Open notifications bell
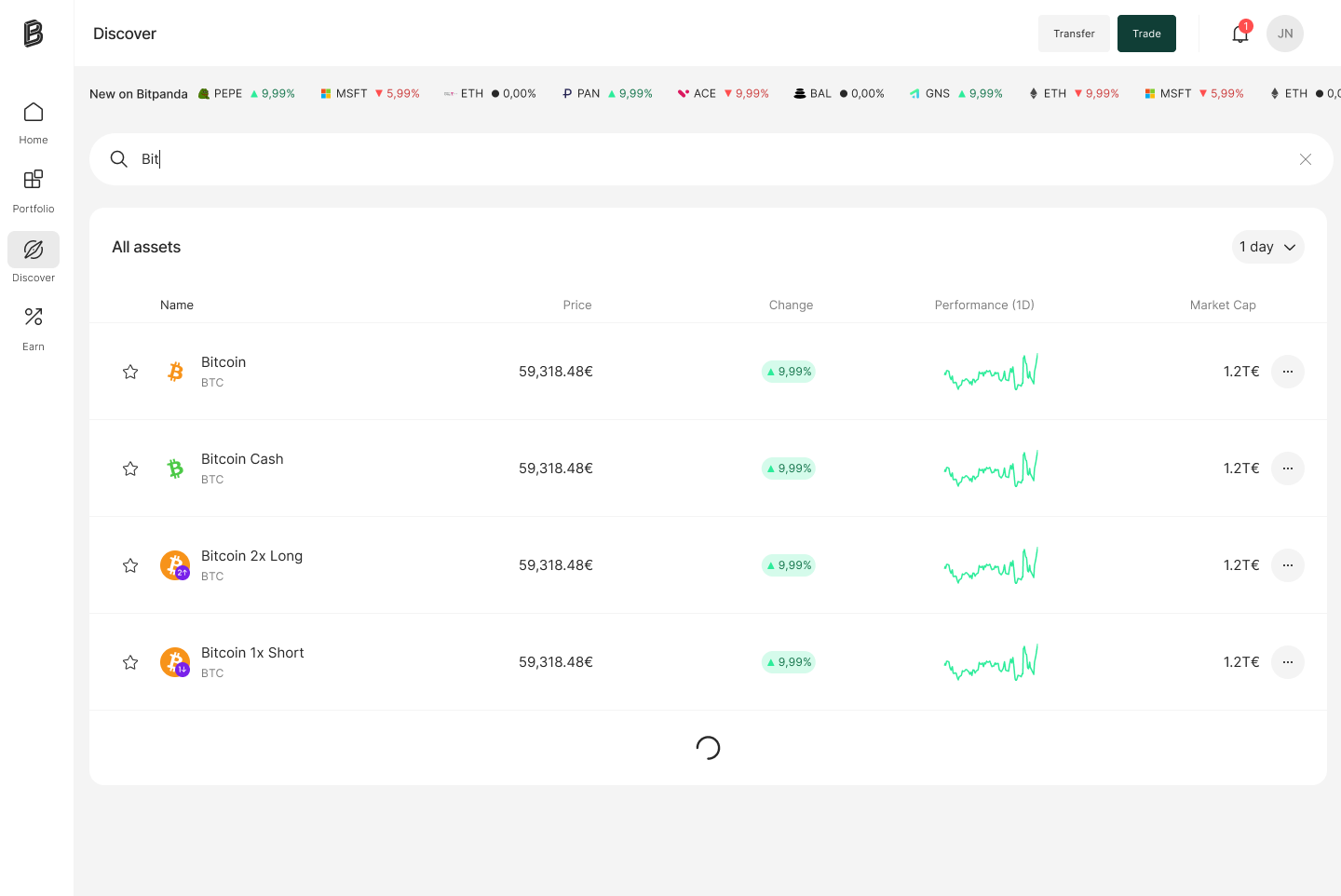Image resolution: width=1341 pixels, height=896 pixels. [1240, 34]
